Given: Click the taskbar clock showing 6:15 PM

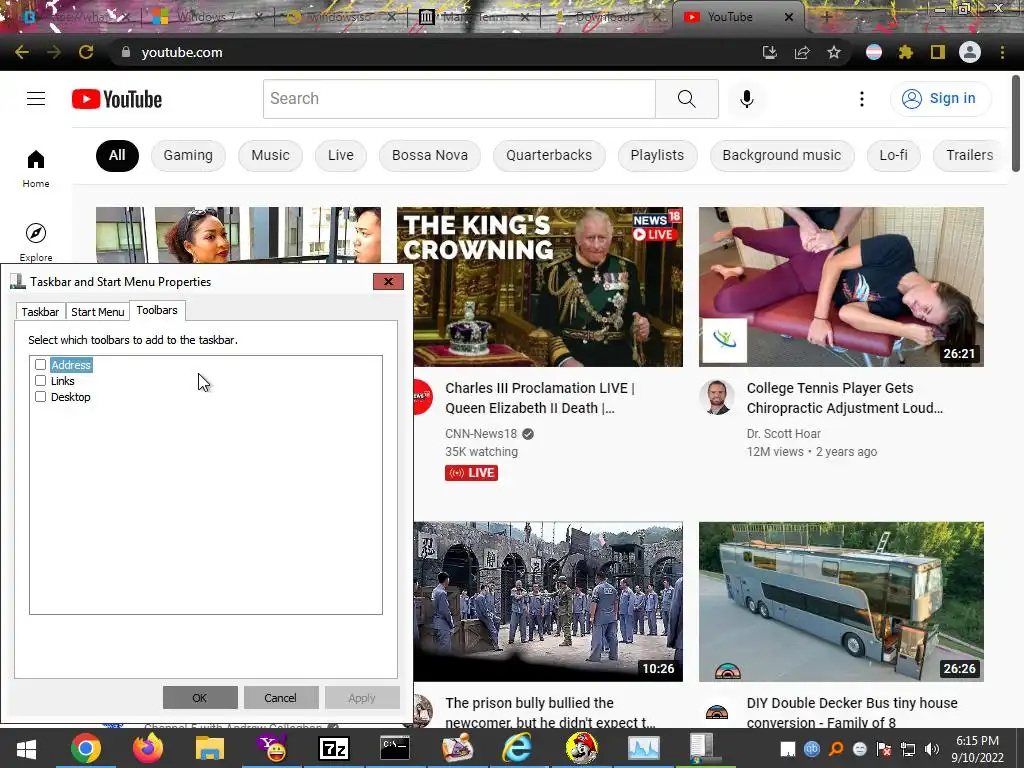Looking at the screenshot, I should 978,749.
